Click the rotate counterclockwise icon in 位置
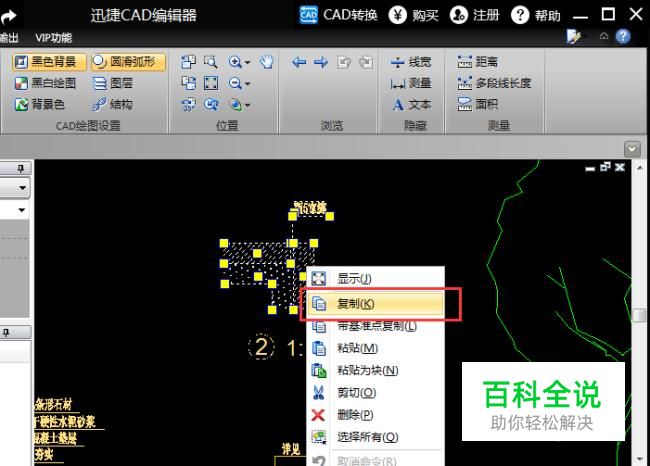Image resolution: width=650 pixels, height=466 pixels. 189,62
